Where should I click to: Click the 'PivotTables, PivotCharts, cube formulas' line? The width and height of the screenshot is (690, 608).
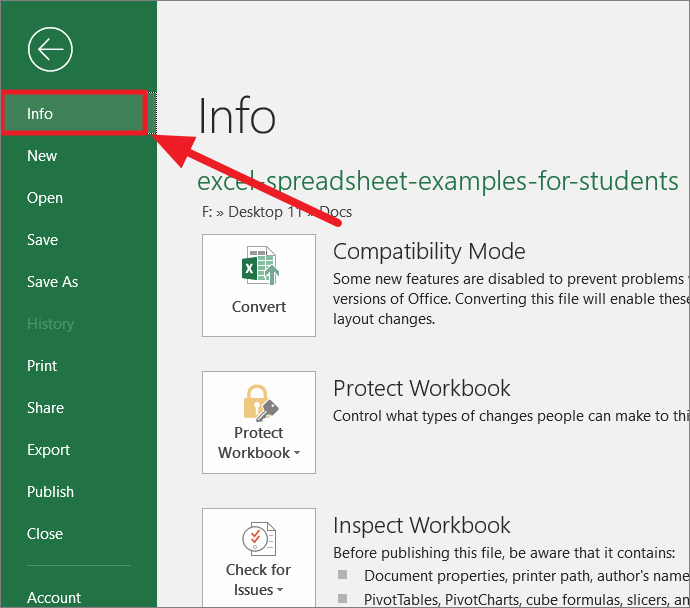[x=526, y=600]
